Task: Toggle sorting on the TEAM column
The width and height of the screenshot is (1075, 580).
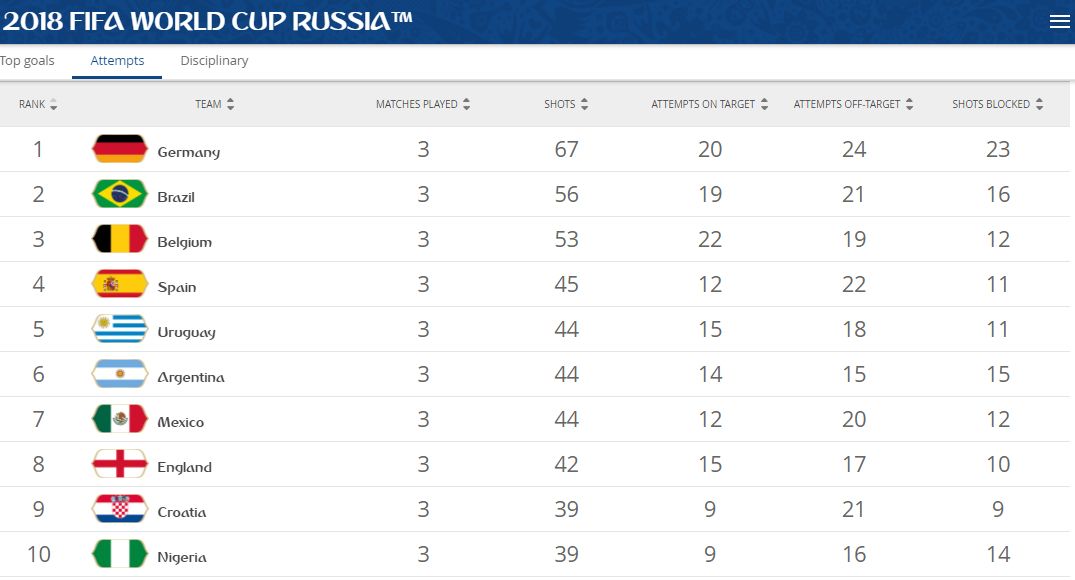Action: pyautogui.click(x=232, y=103)
